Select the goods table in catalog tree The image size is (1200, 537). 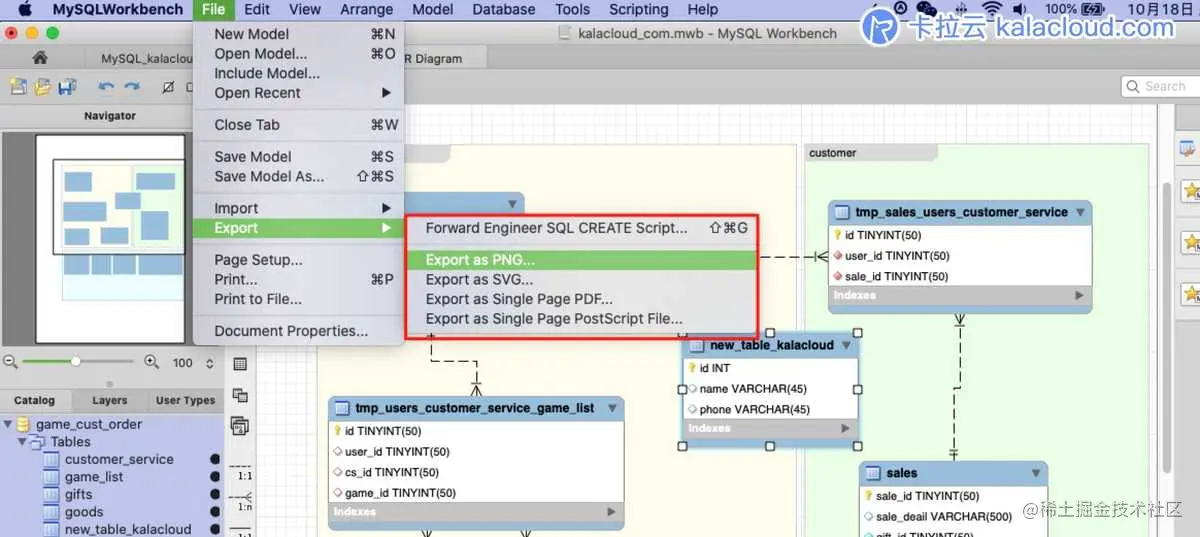(84, 512)
